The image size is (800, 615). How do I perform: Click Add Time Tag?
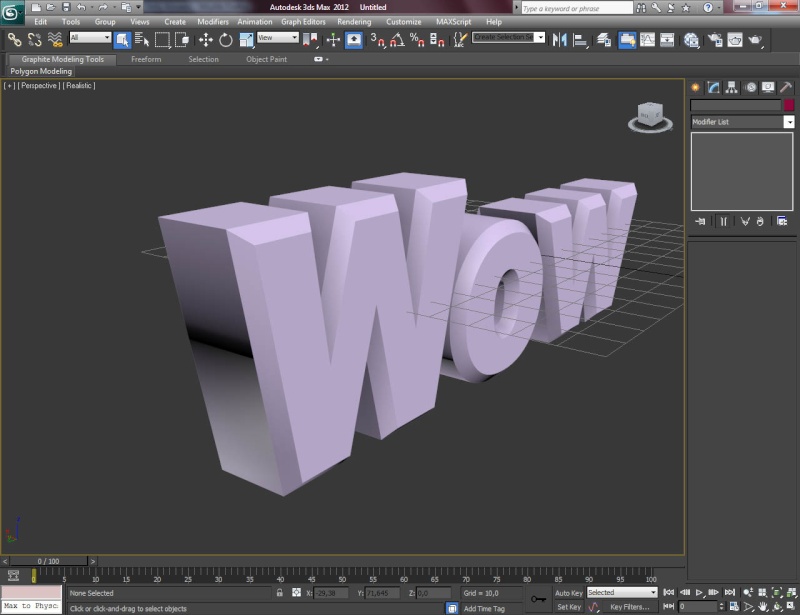484,608
